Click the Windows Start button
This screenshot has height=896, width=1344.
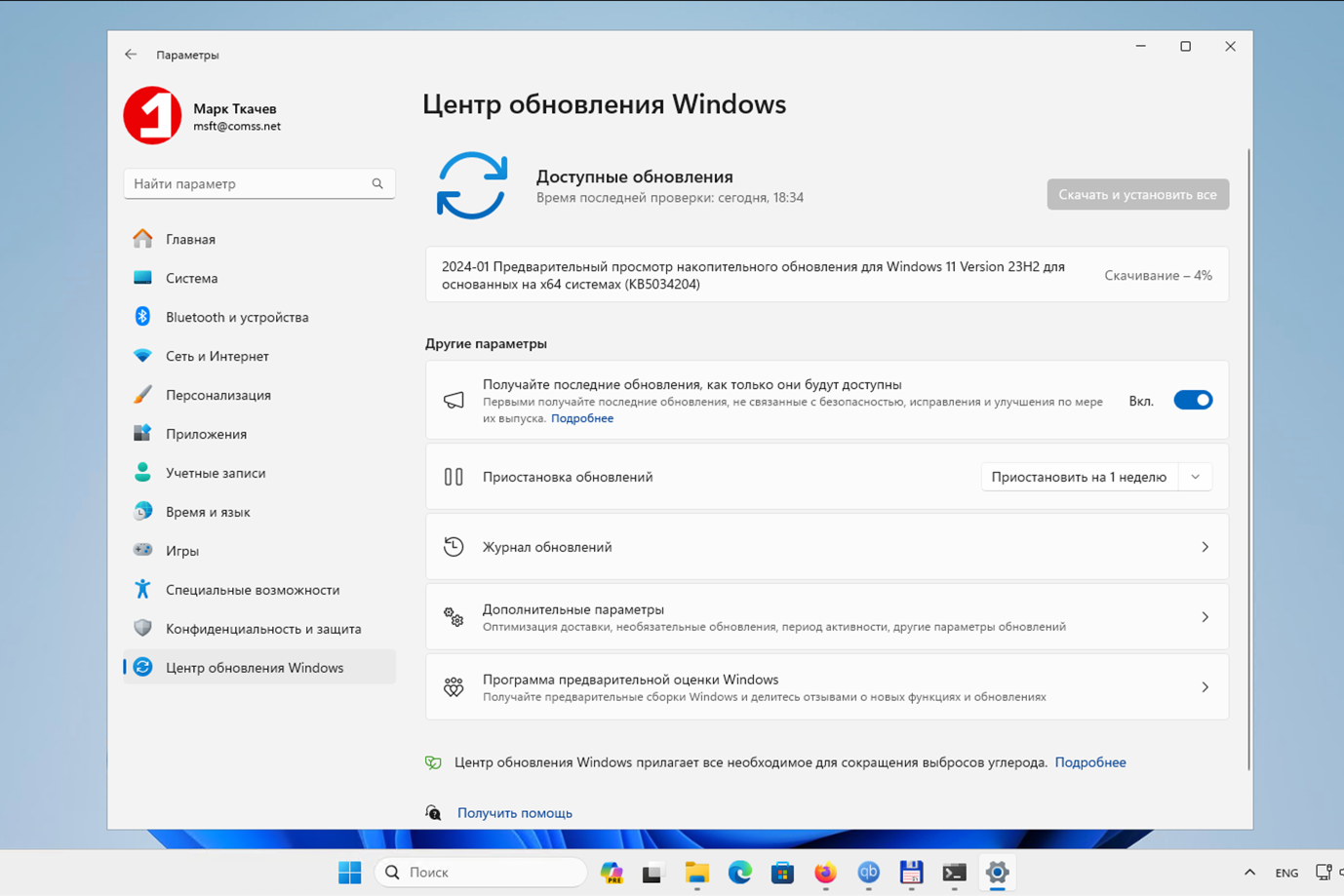tap(349, 873)
